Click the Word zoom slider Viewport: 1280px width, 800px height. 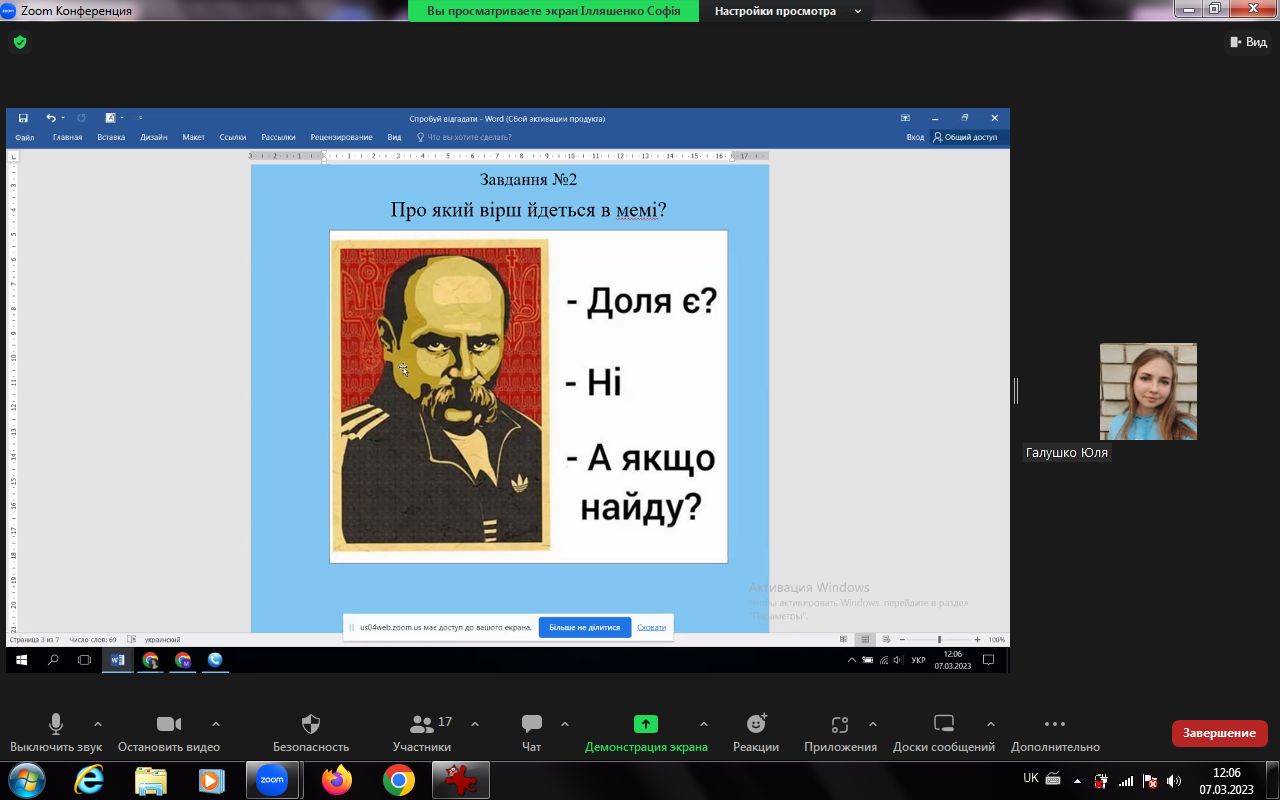pyautogui.click(x=939, y=640)
